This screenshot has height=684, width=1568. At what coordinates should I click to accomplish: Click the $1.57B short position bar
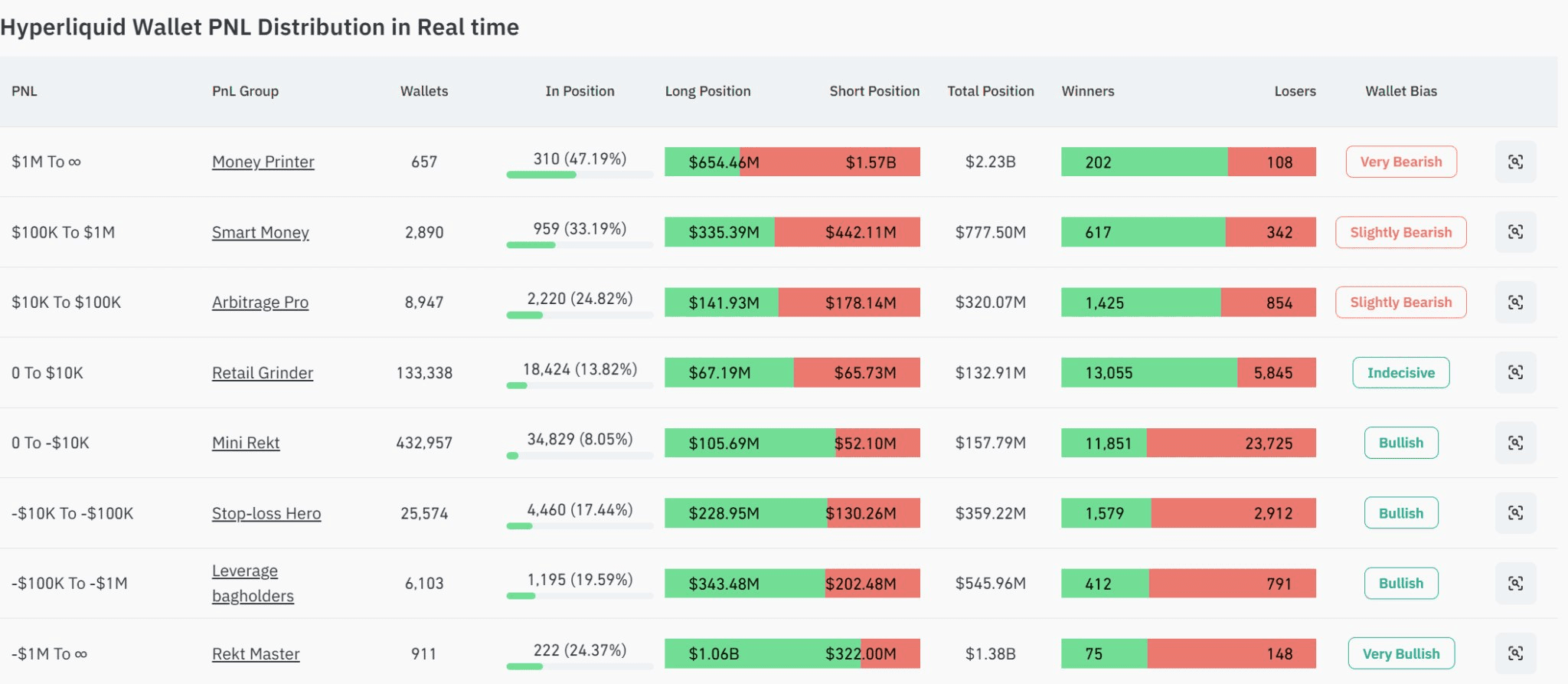tap(830, 162)
